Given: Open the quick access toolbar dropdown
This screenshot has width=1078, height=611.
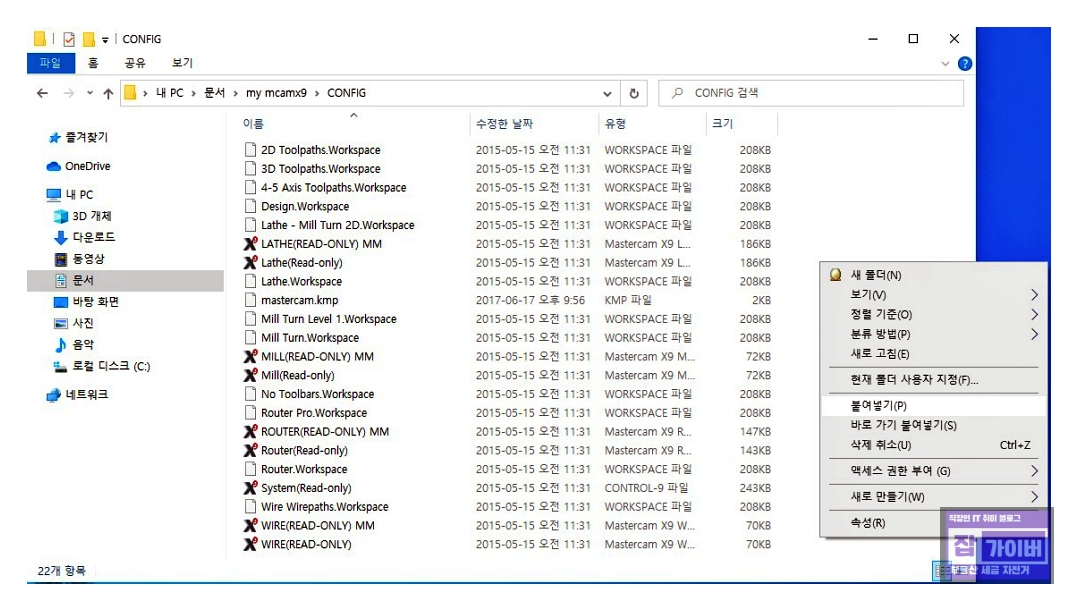Looking at the screenshot, I should pos(104,40).
